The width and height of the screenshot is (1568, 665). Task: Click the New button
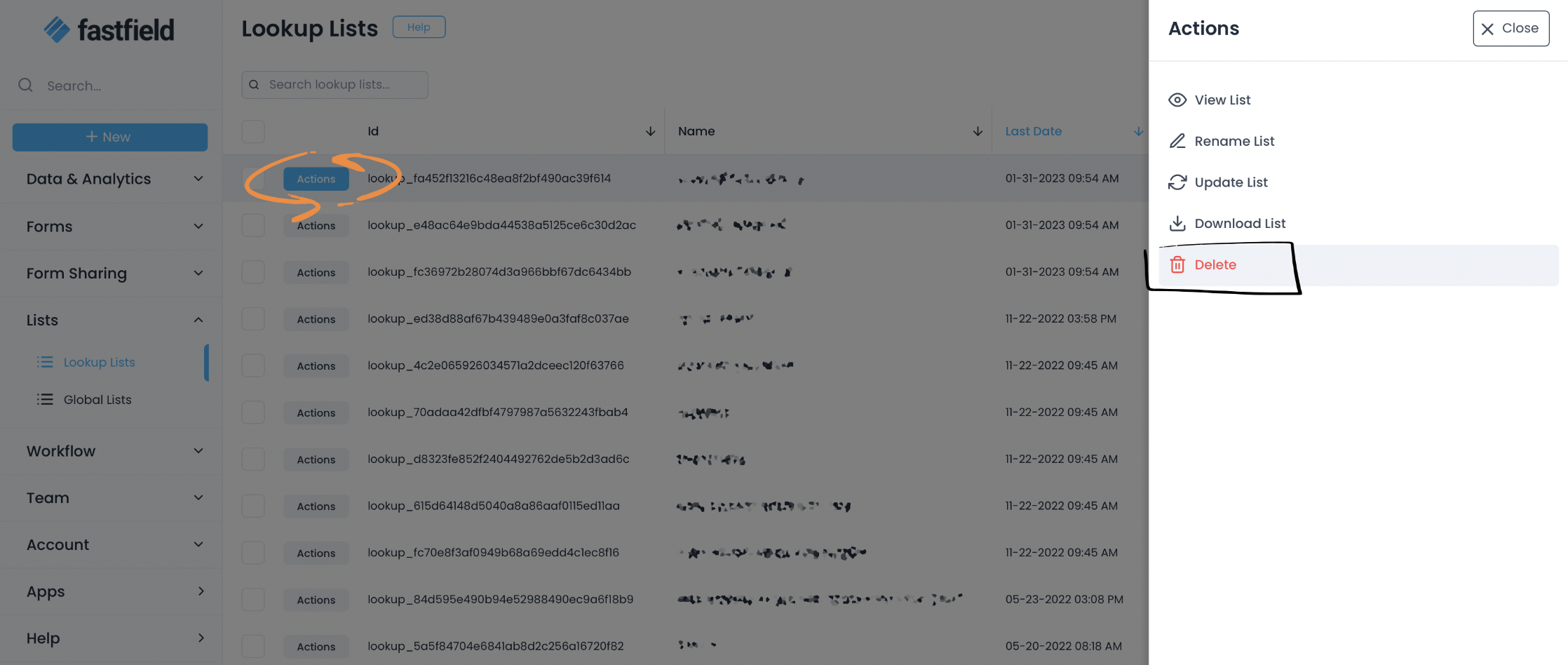coord(109,137)
